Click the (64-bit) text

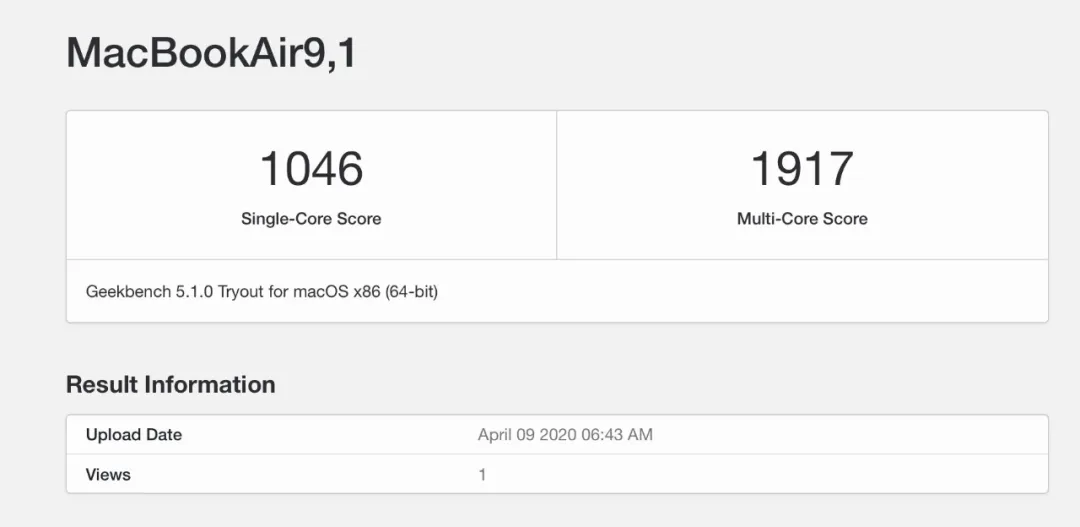point(412,291)
